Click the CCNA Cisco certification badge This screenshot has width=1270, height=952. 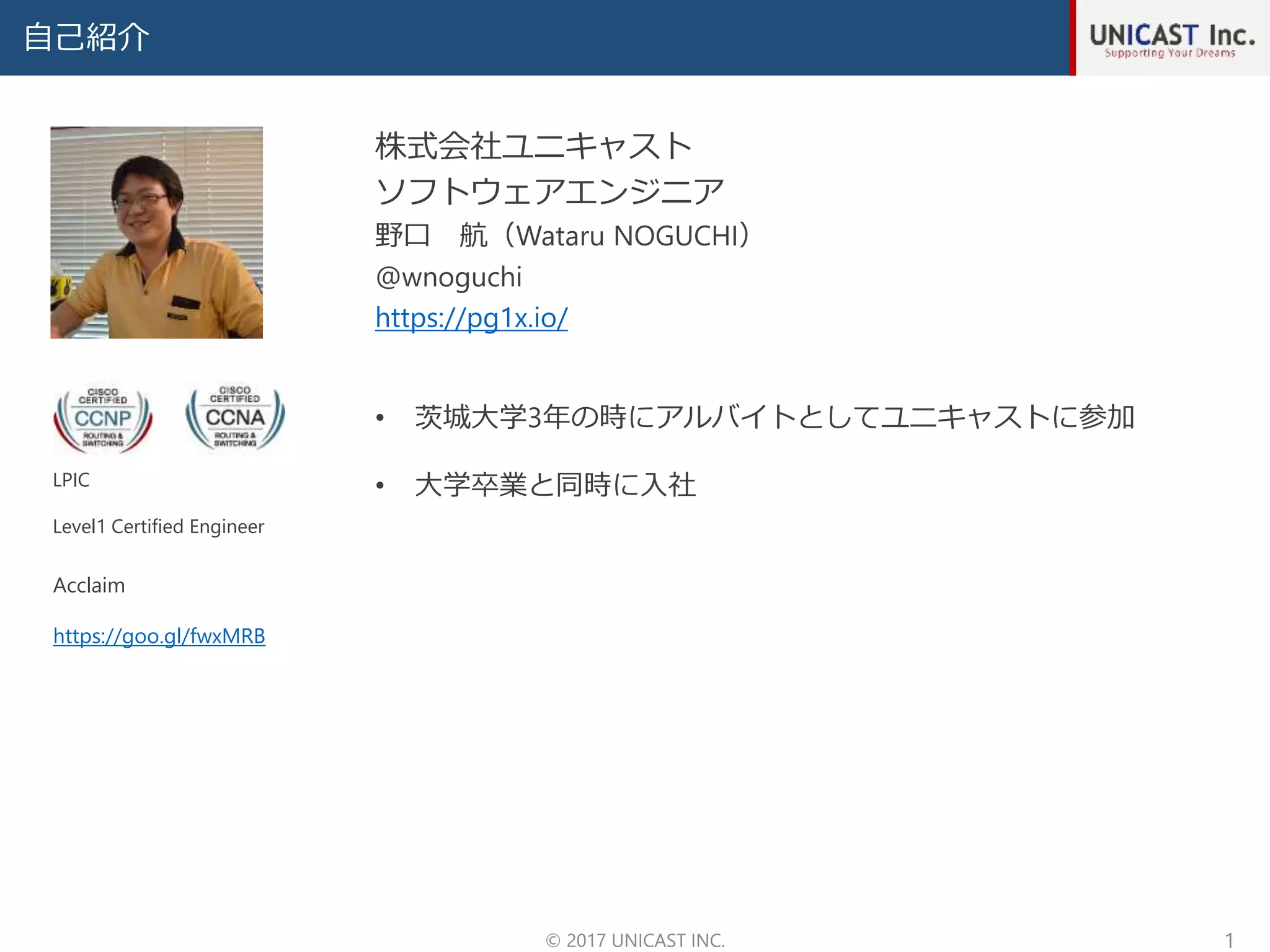pyautogui.click(x=235, y=416)
